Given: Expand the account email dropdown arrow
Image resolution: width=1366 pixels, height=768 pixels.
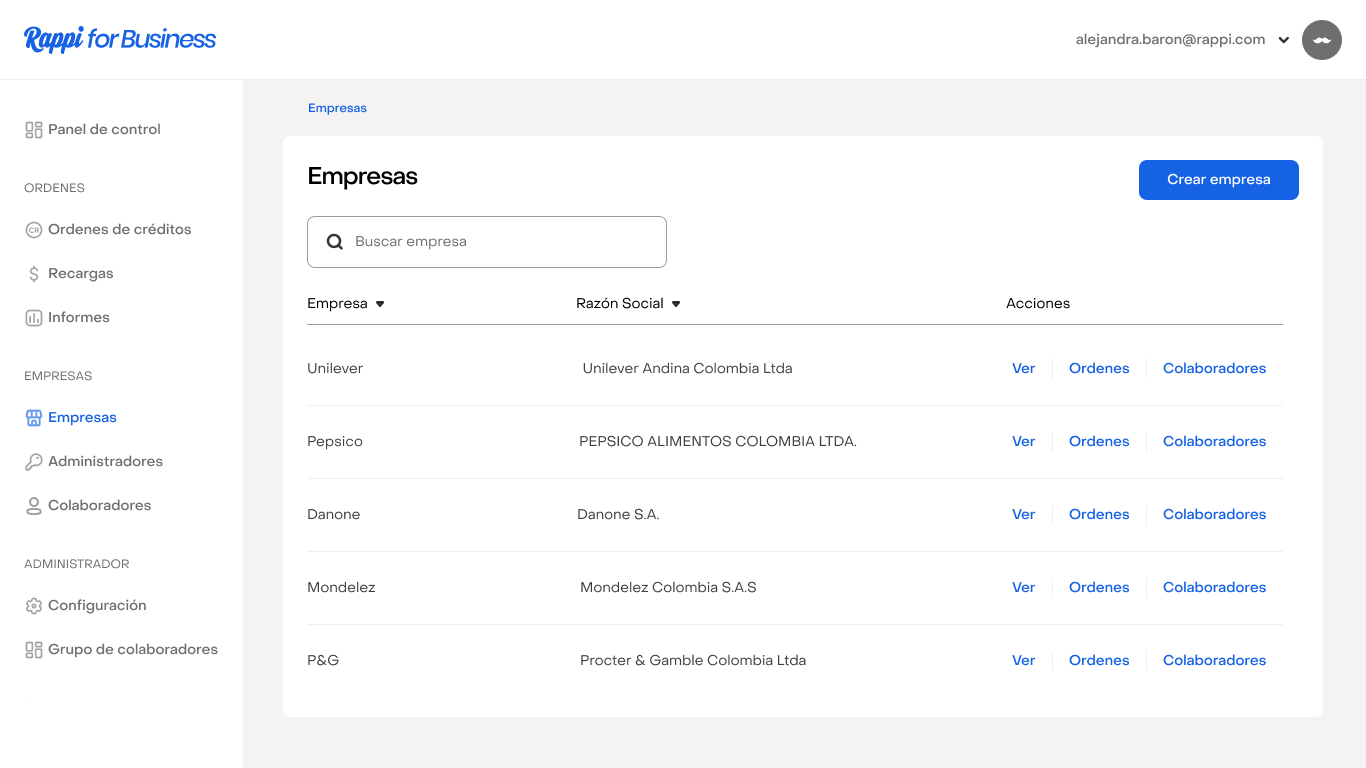Looking at the screenshot, I should click(1284, 41).
